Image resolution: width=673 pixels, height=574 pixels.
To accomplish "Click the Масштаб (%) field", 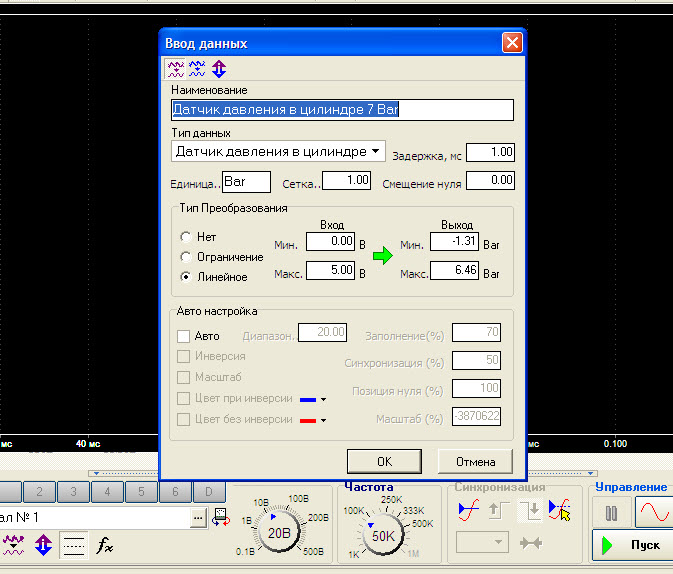I will click(476, 416).
